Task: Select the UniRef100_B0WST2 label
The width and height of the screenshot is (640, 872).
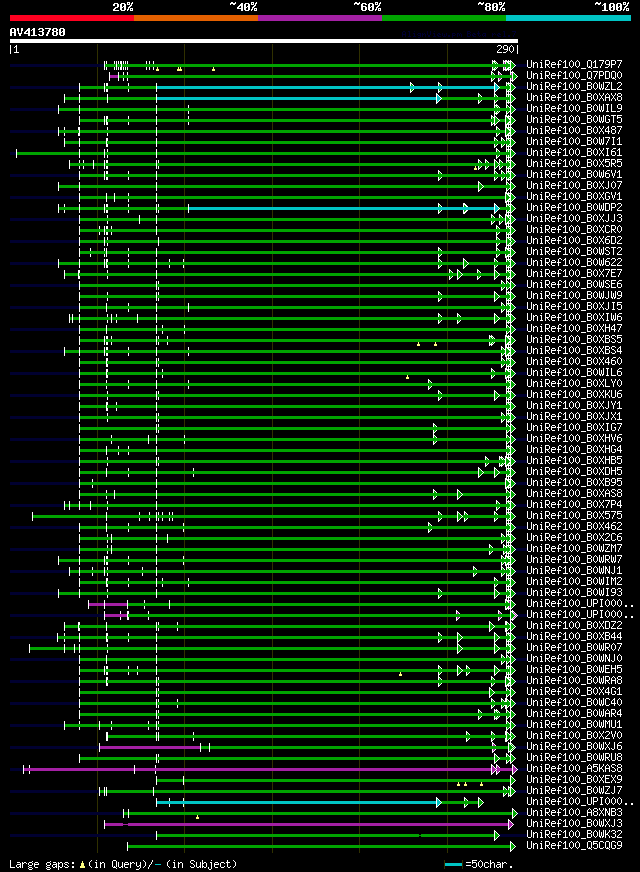Action: click(574, 251)
